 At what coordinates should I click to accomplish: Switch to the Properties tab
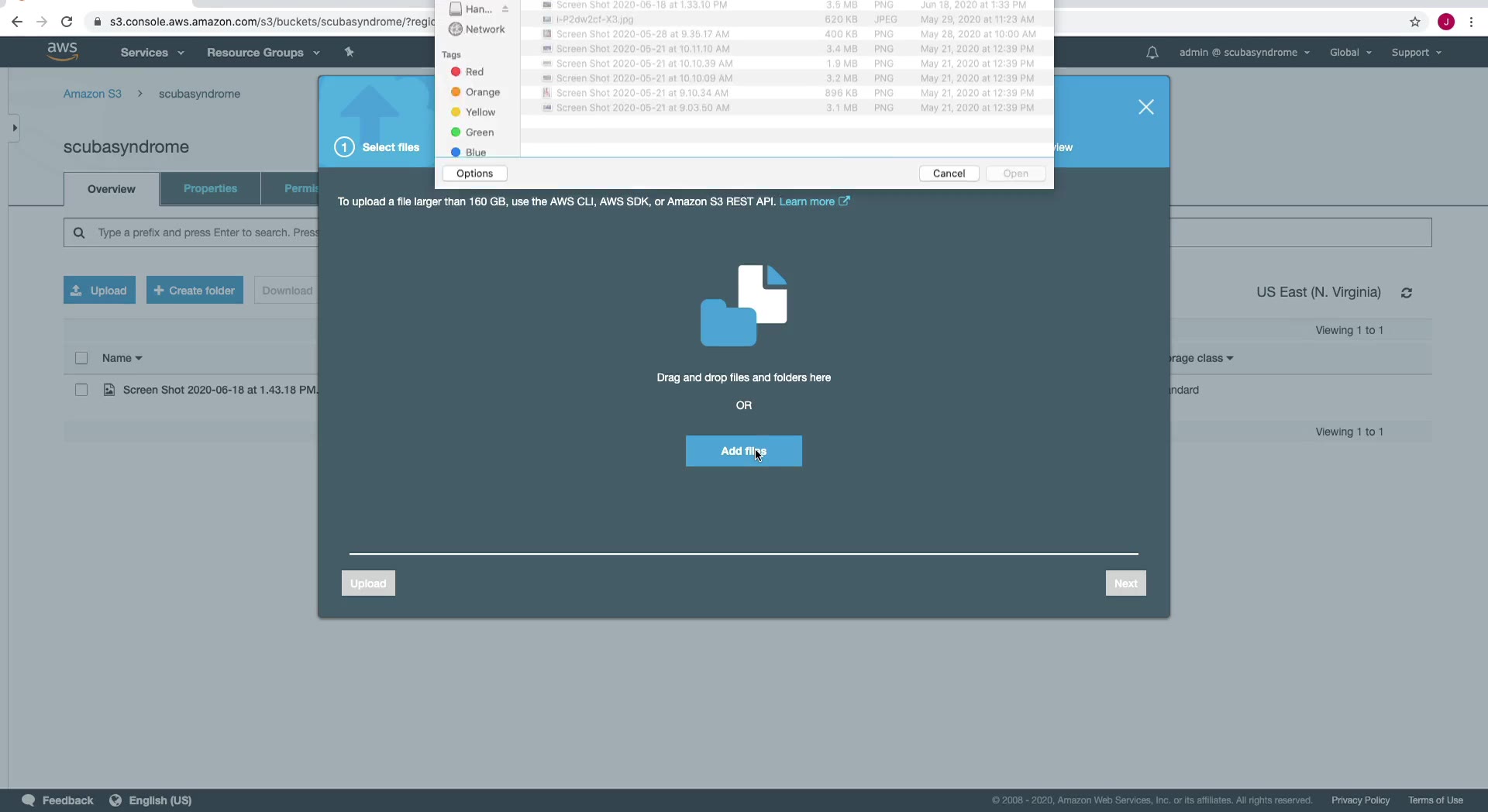pyautogui.click(x=210, y=188)
